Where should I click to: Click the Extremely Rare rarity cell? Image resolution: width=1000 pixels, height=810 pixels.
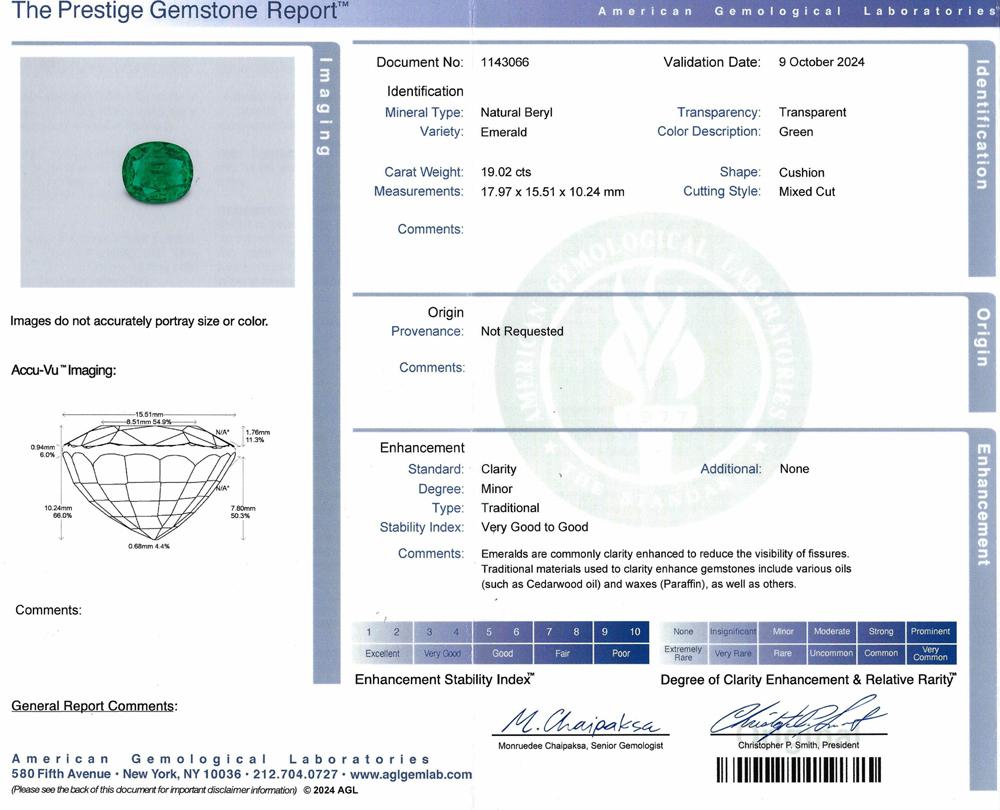click(x=683, y=653)
